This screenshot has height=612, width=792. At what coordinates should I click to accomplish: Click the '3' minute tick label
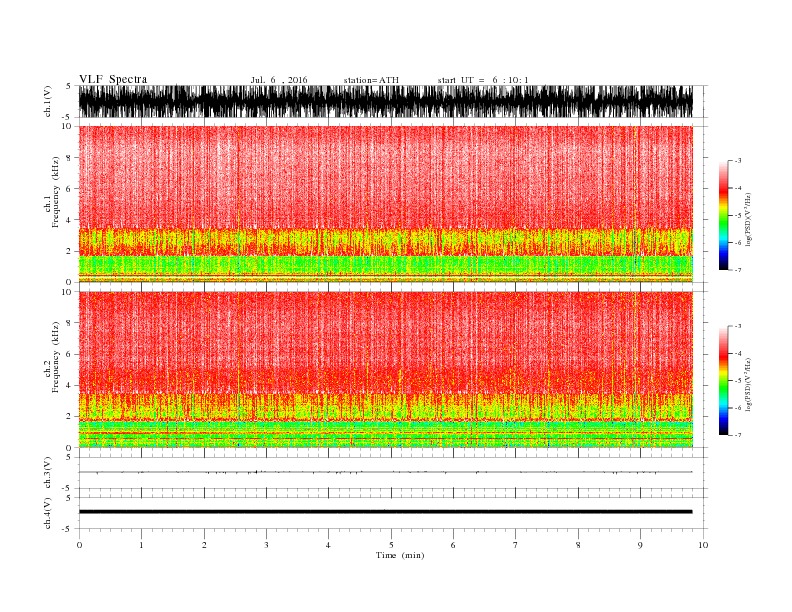click(266, 545)
